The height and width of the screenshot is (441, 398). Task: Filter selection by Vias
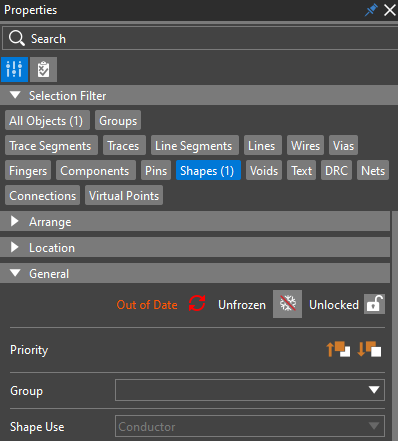pyautogui.click(x=343, y=145)
